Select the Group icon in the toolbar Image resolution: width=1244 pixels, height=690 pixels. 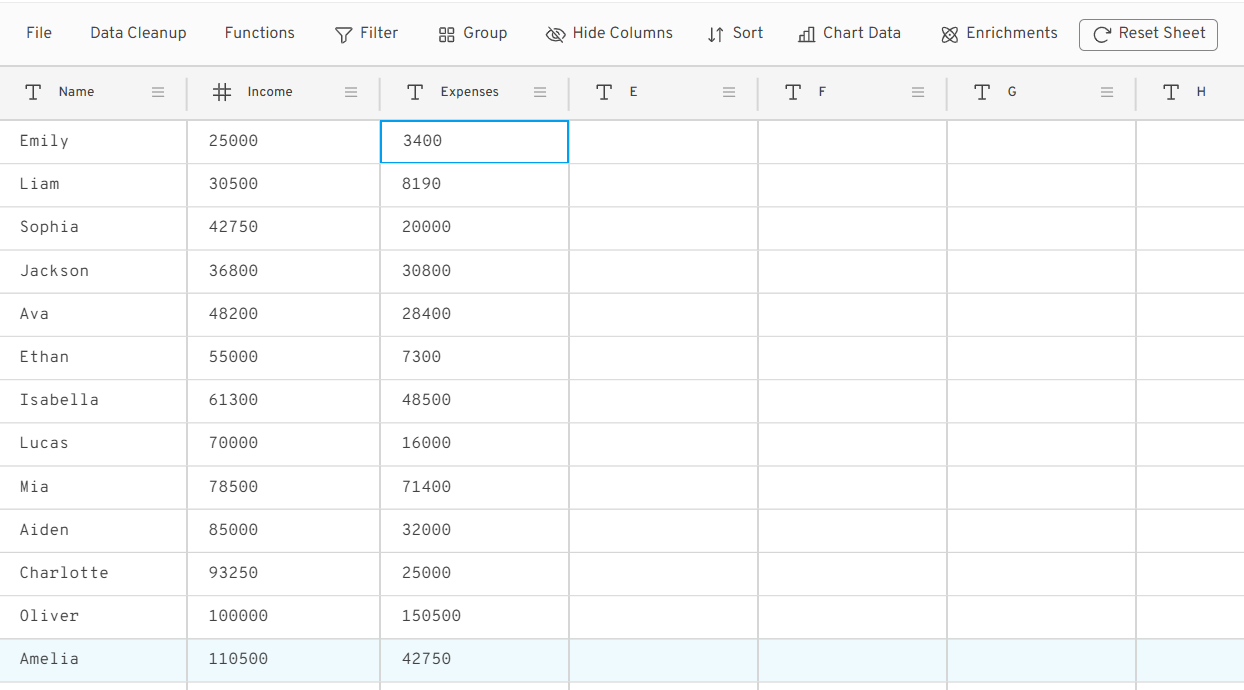click(446, 33)
